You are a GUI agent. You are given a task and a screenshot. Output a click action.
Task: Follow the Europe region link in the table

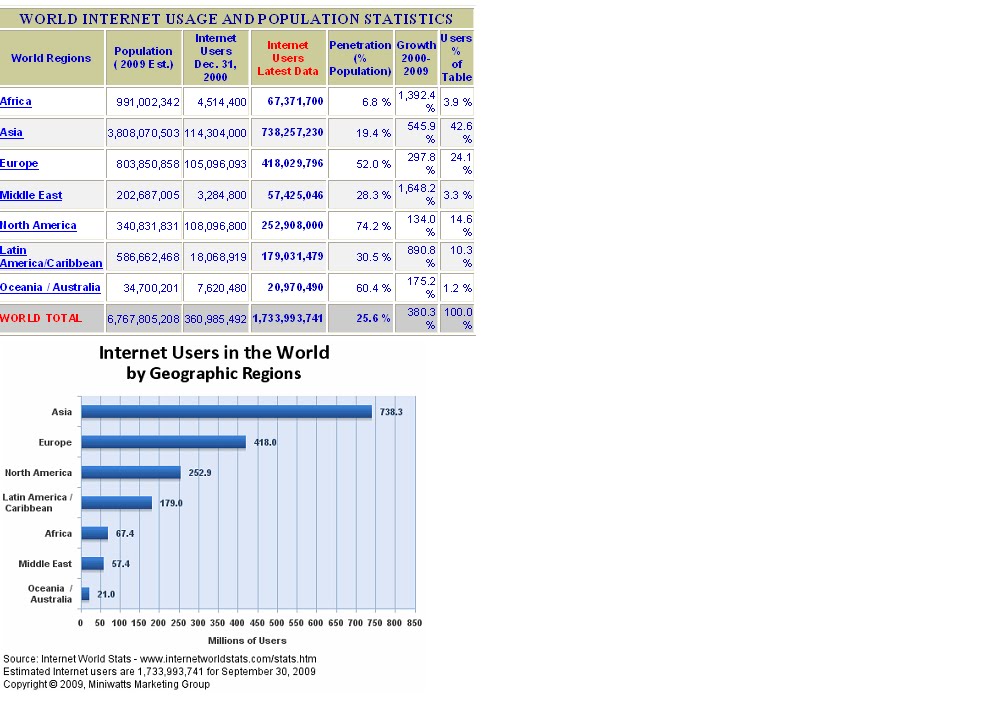pyautogui.click(x=19, y=163)
